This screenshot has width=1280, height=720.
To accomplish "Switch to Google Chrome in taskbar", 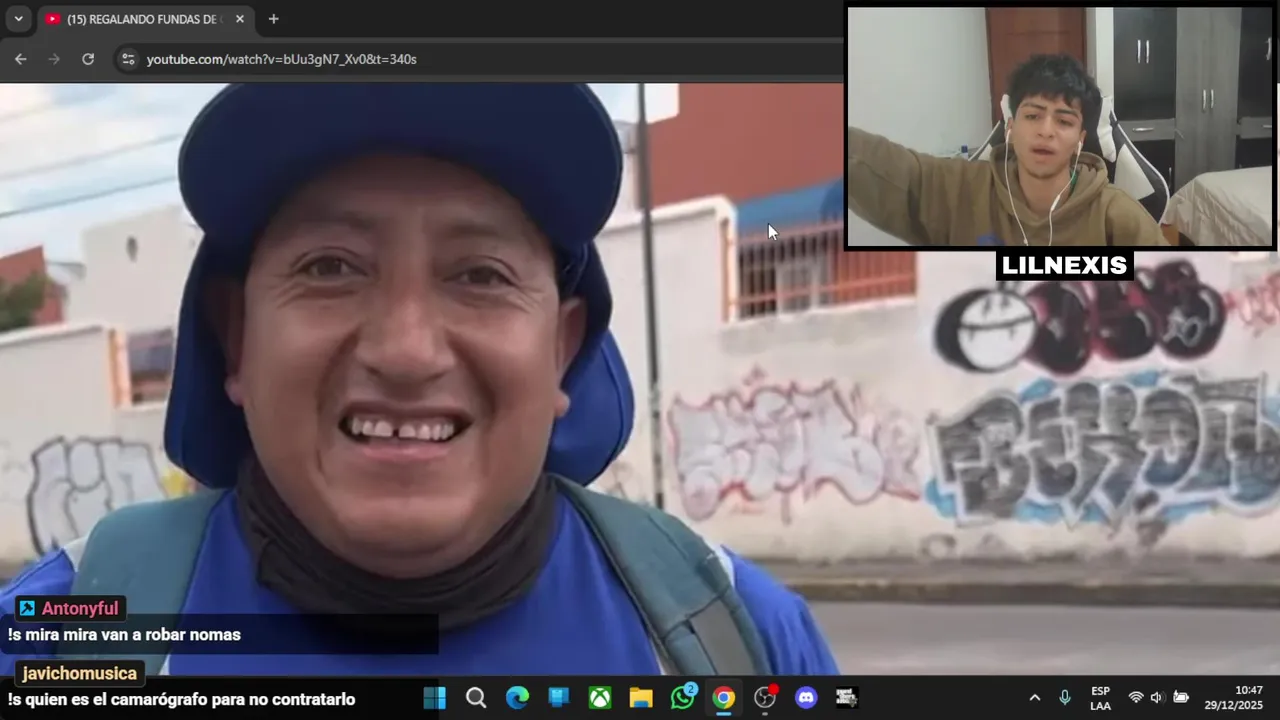I will click(x=724, y=698).
